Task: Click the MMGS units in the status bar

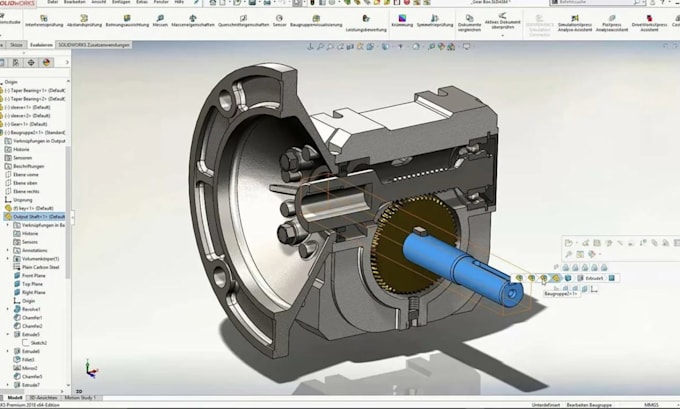Action: tap(651, 405)
